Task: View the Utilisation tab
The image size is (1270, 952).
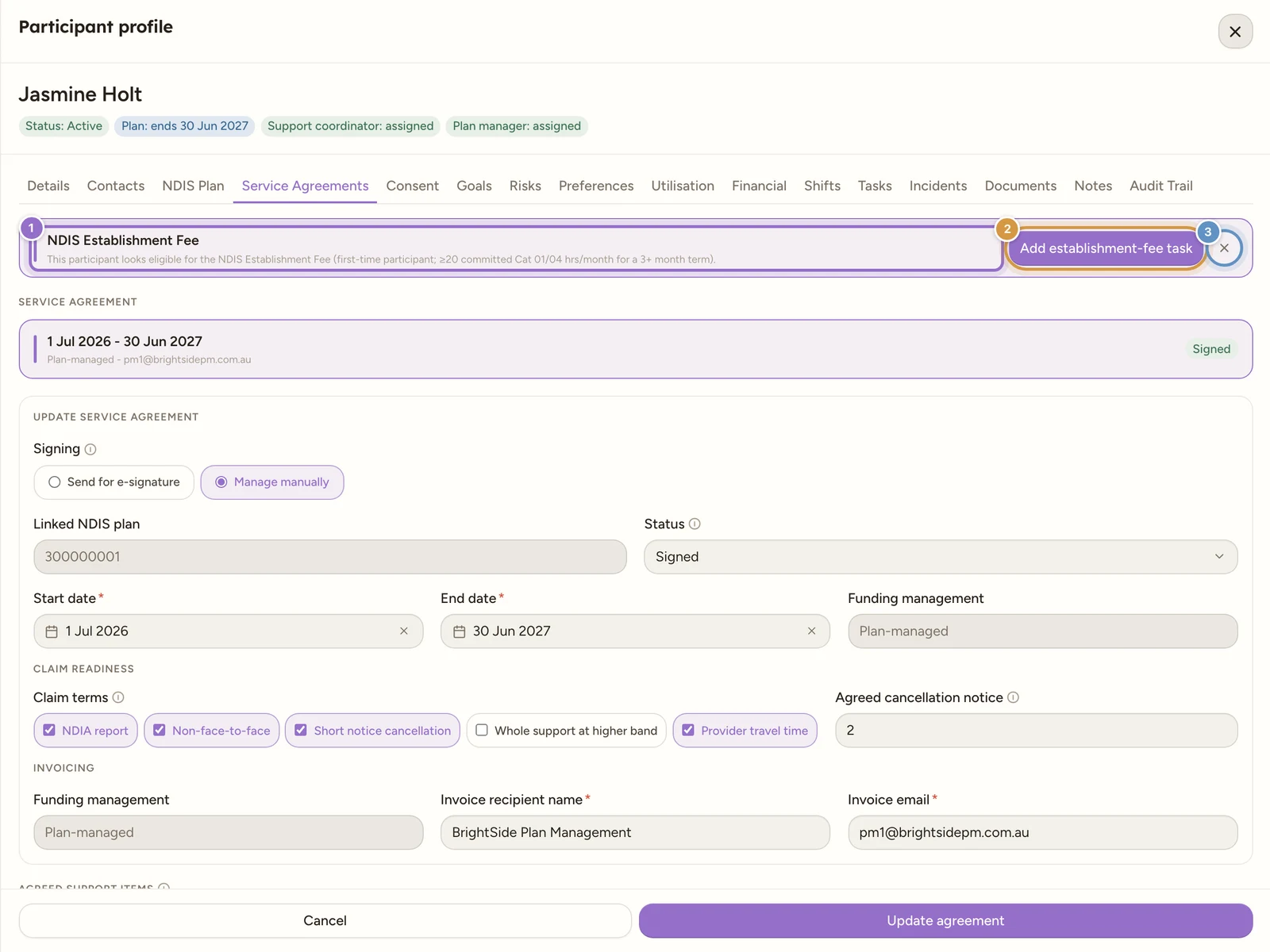Action: [x=683, y=186]
